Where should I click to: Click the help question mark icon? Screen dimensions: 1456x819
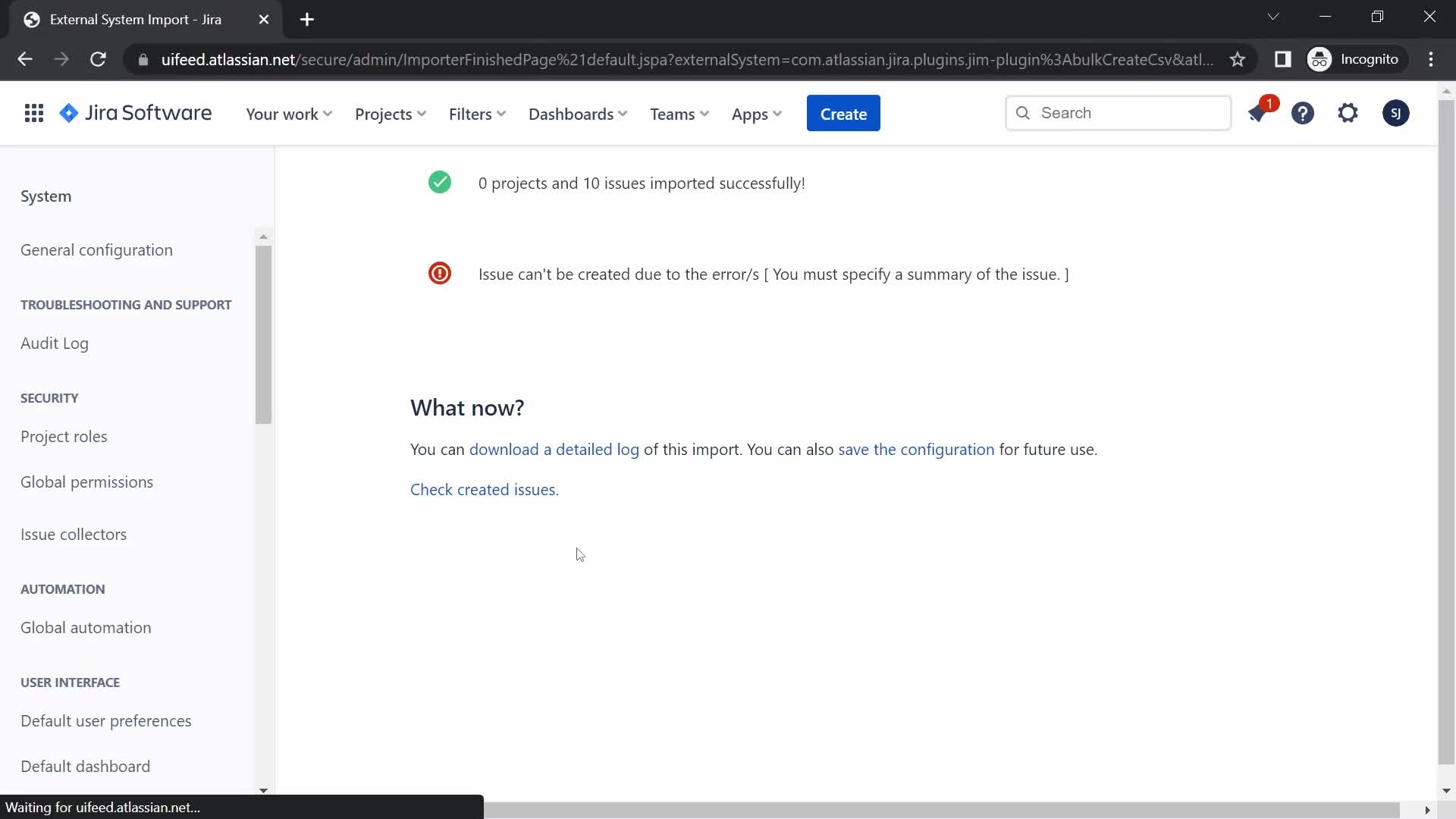(x=1304, y=113)
